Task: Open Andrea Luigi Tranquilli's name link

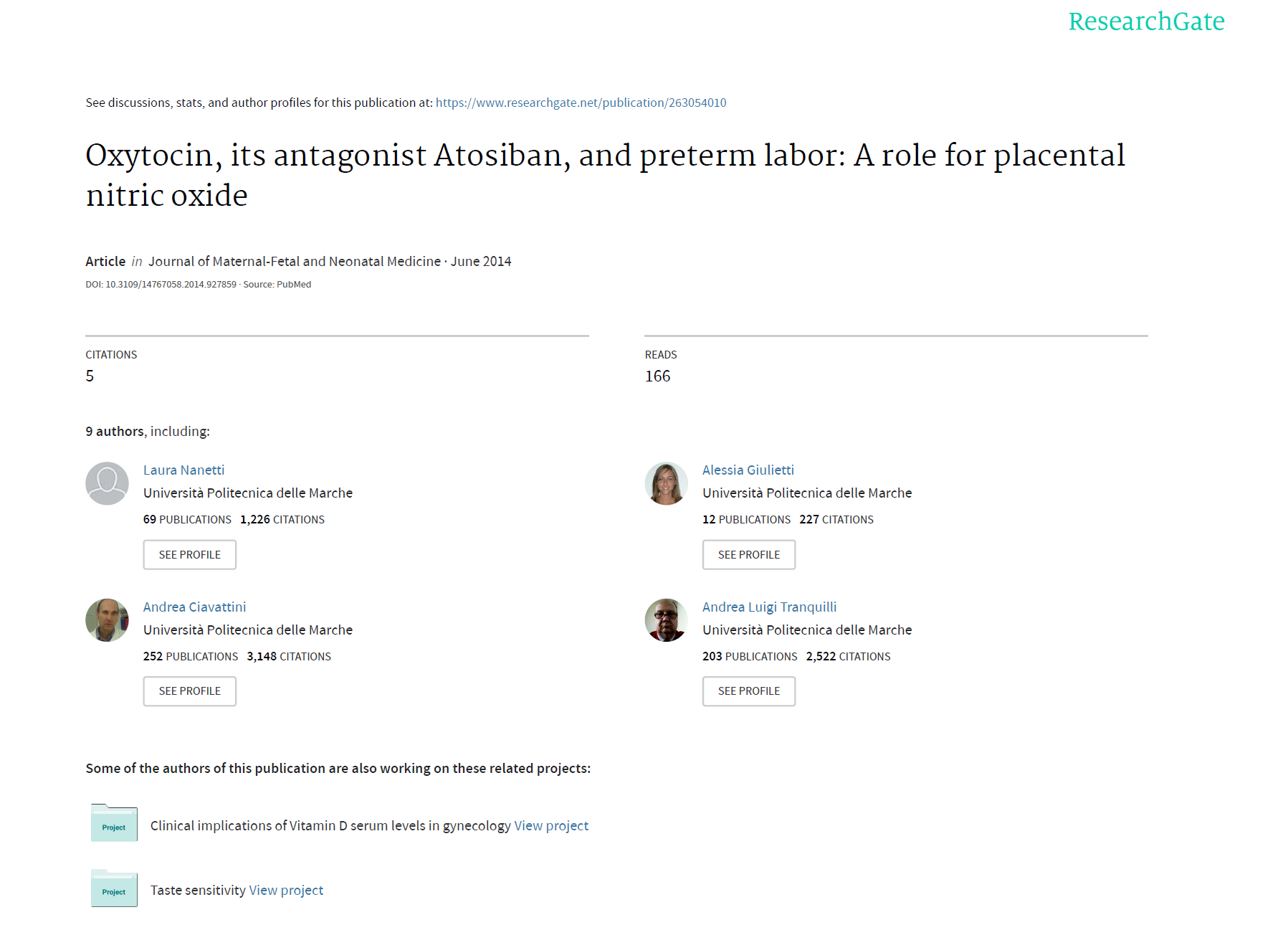Action: click(769, 607)
